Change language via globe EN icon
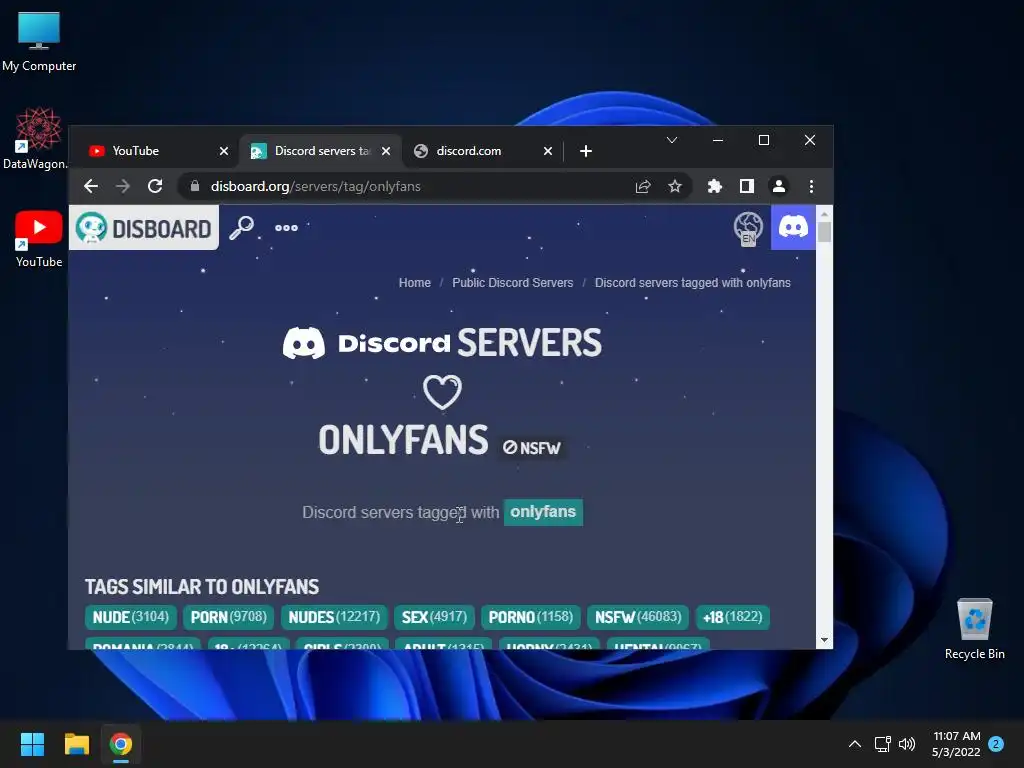 [x=748, y=228]
